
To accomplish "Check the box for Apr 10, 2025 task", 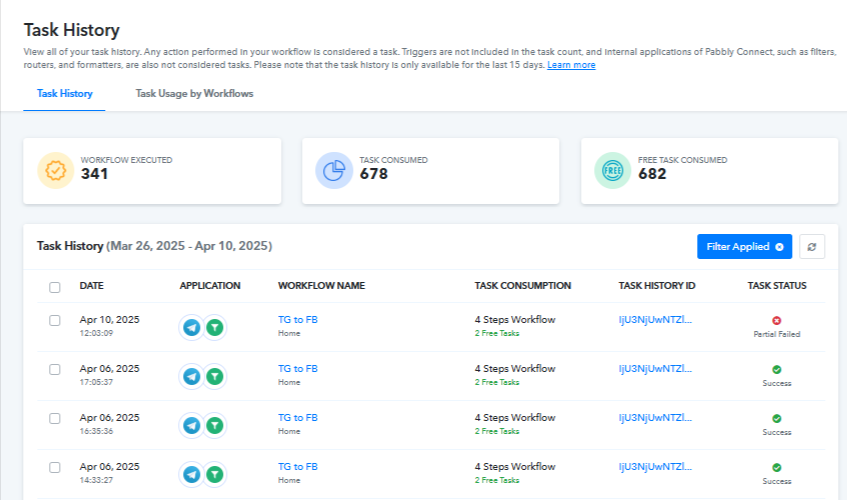I will (55, 320).
